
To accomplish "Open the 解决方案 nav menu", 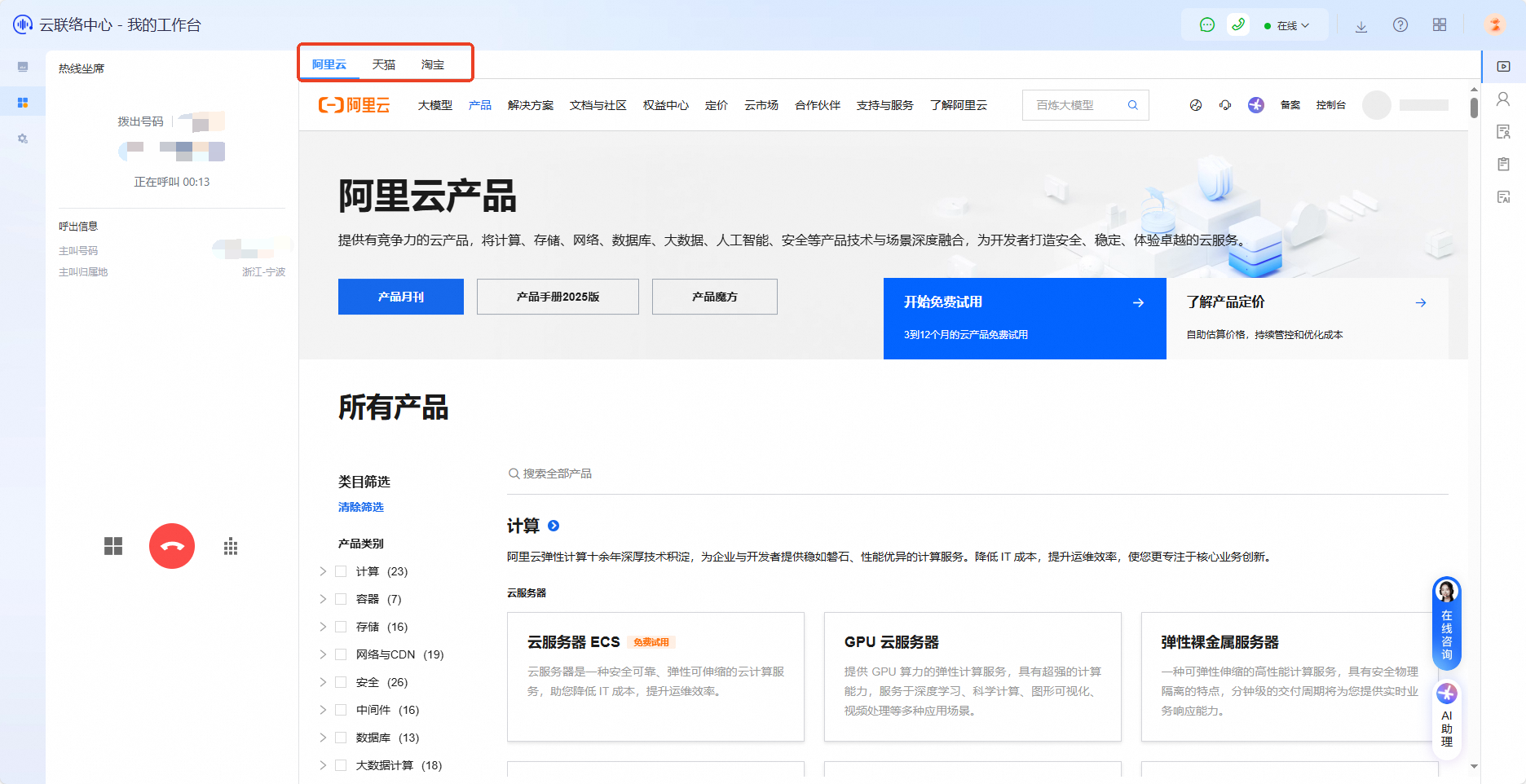I will point(531,105).
